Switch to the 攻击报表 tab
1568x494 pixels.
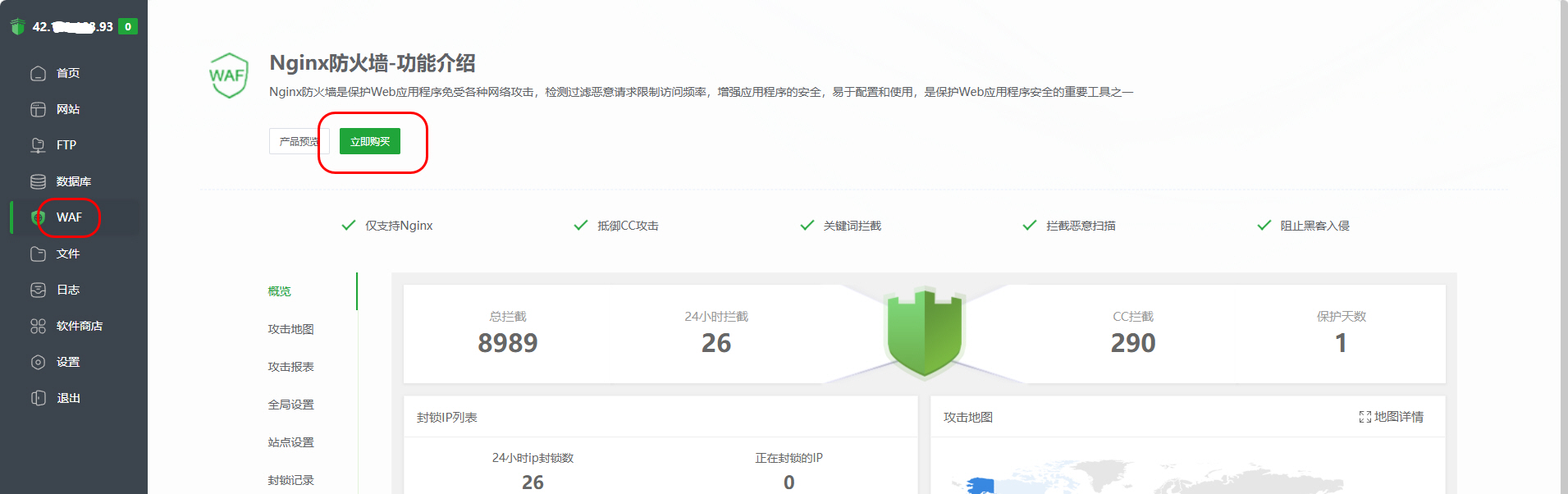[x=290, y=367]
